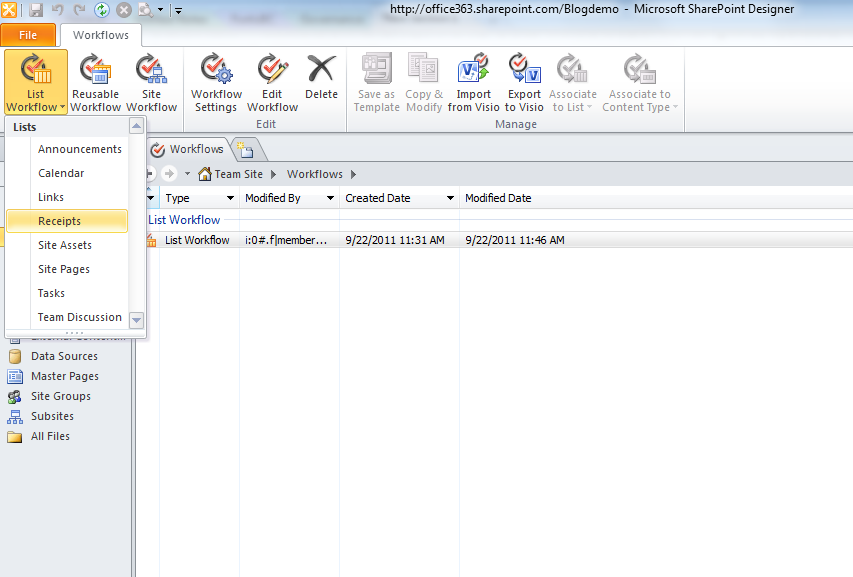Click the 9/22/2011 11:31 AM created date
The image size is (853, 577).
tap(395, 240)
